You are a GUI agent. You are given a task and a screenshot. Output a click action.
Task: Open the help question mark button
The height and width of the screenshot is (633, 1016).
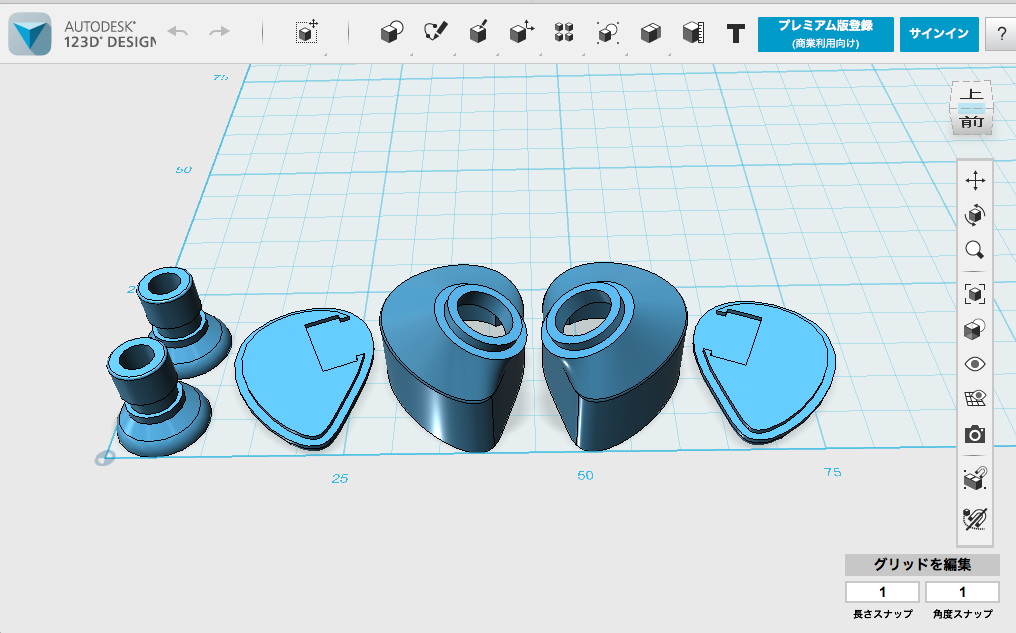(1002, 34)
